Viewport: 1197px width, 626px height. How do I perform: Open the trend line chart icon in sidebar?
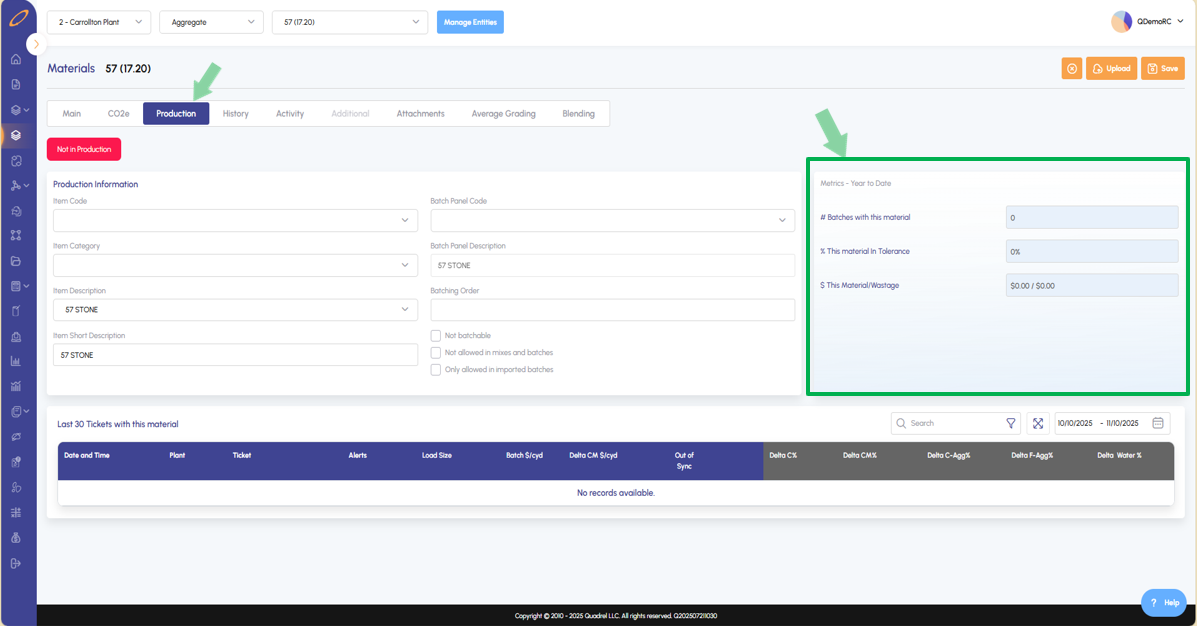[16, 386]
